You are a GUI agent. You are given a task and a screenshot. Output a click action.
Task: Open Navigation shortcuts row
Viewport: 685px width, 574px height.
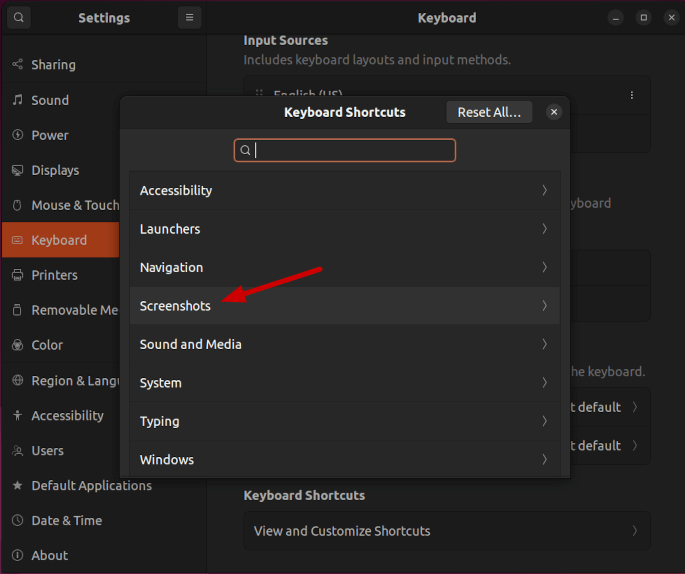click(344, 267)
